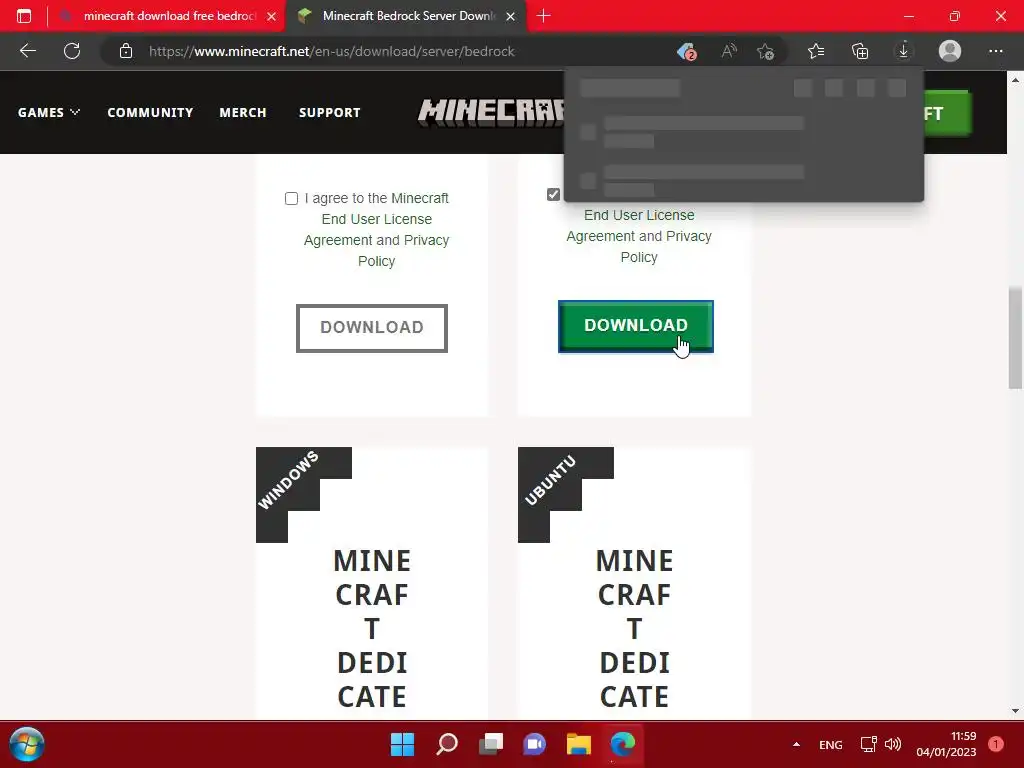The width and height of the screenshot is (1024, 768).
Task: Open the left End User License Agreement link
Action: point(376,230)
